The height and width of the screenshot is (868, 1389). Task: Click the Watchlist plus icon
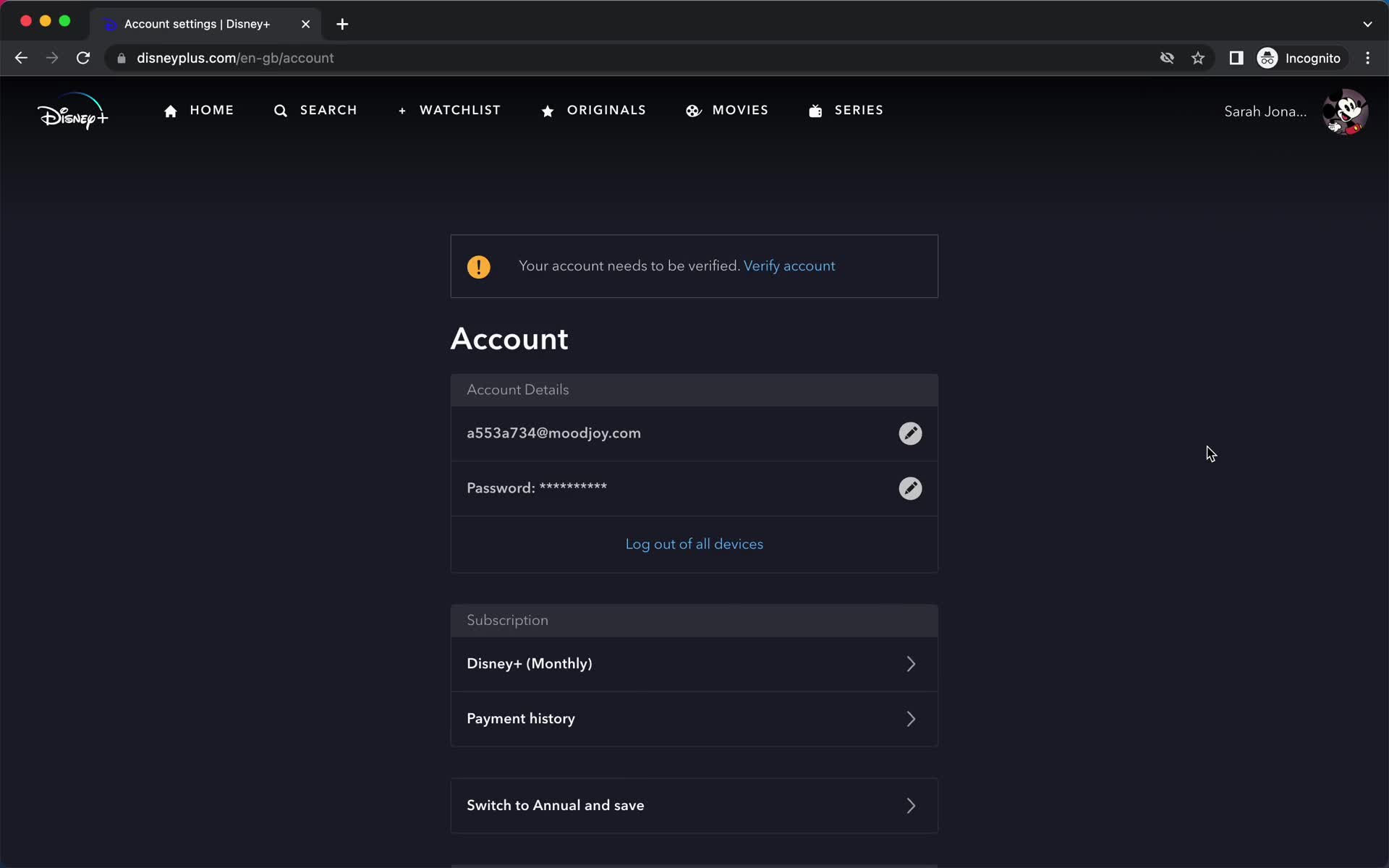coord(402,110)
